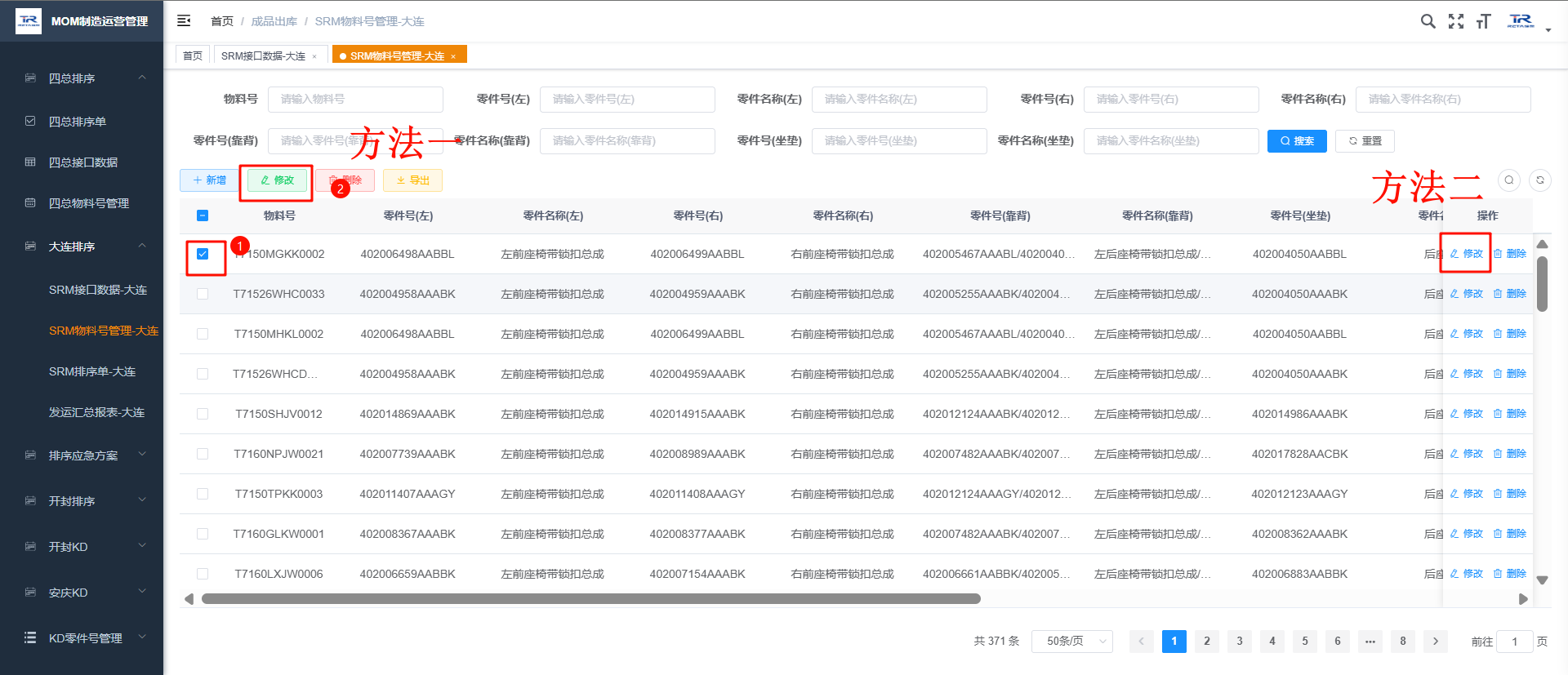Open SRM接口数据-大连 sidebar item
1568x675 pixels.
point(82,290)
